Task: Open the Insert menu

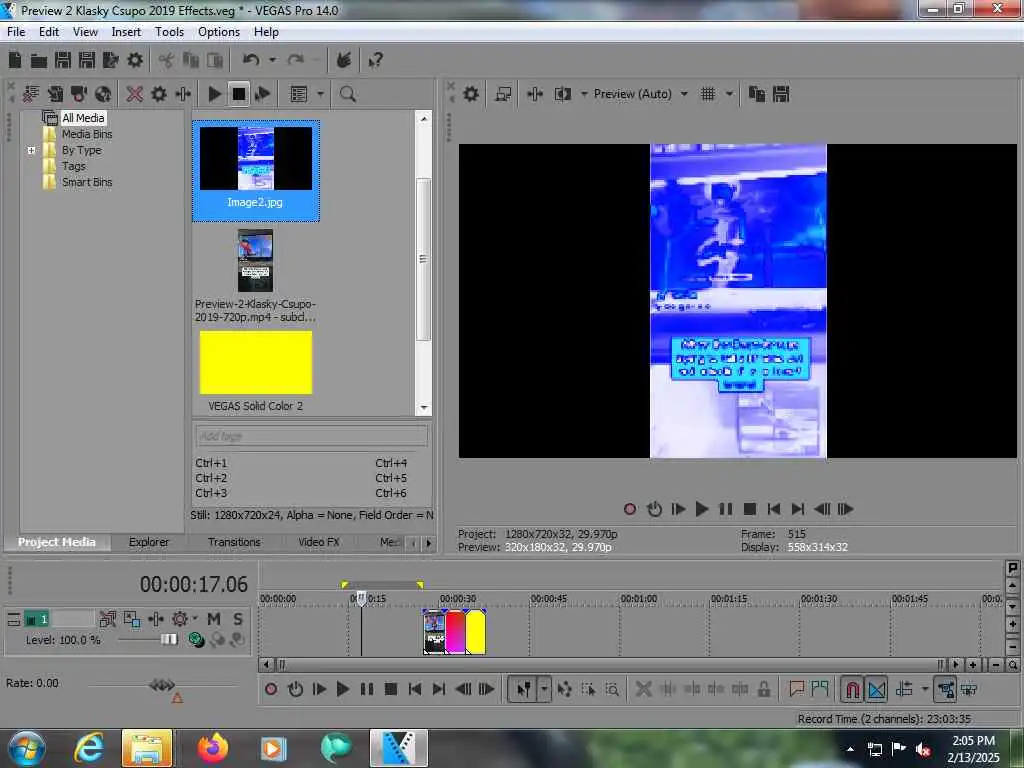Action: click(x=126, y=32)
